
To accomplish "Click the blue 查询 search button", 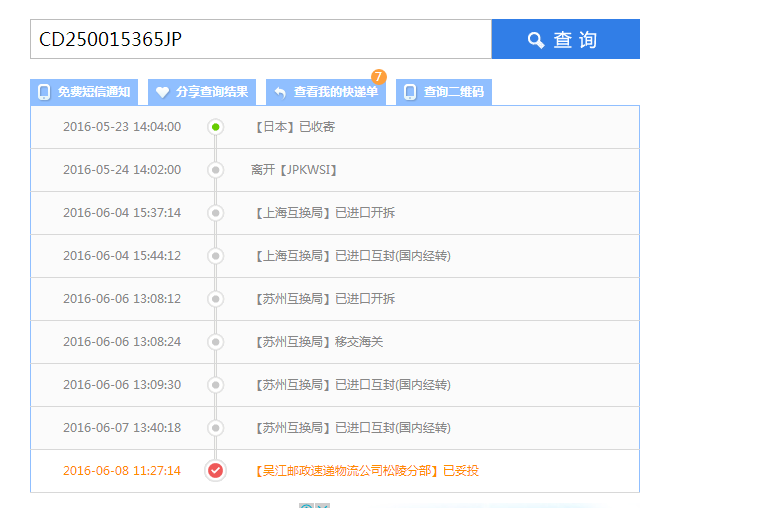I will (565, 39).
